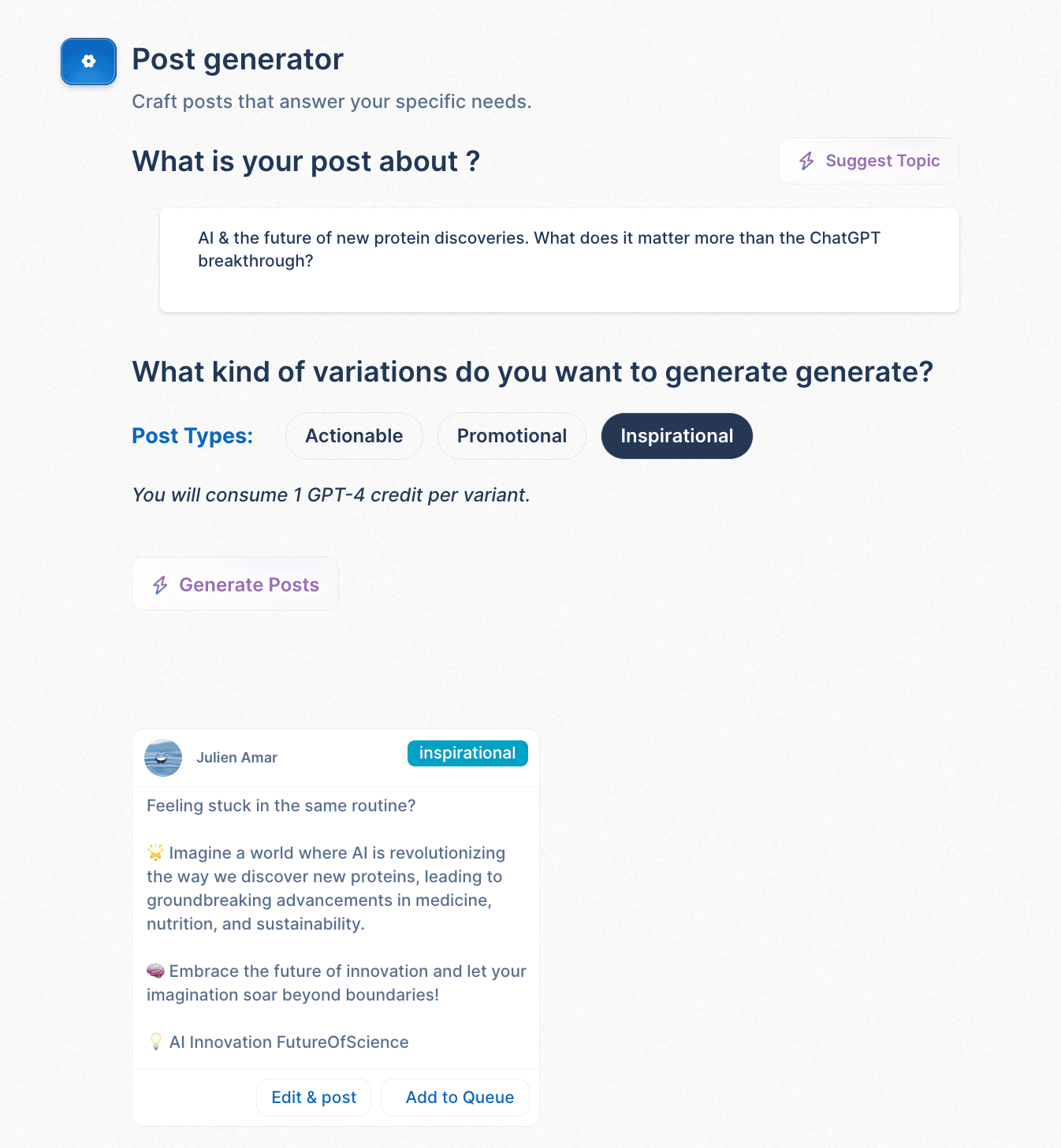The width and height of the screenshot is (1061, 1148).
Task: Click the 'Post Types:' label
Action: 192,436
